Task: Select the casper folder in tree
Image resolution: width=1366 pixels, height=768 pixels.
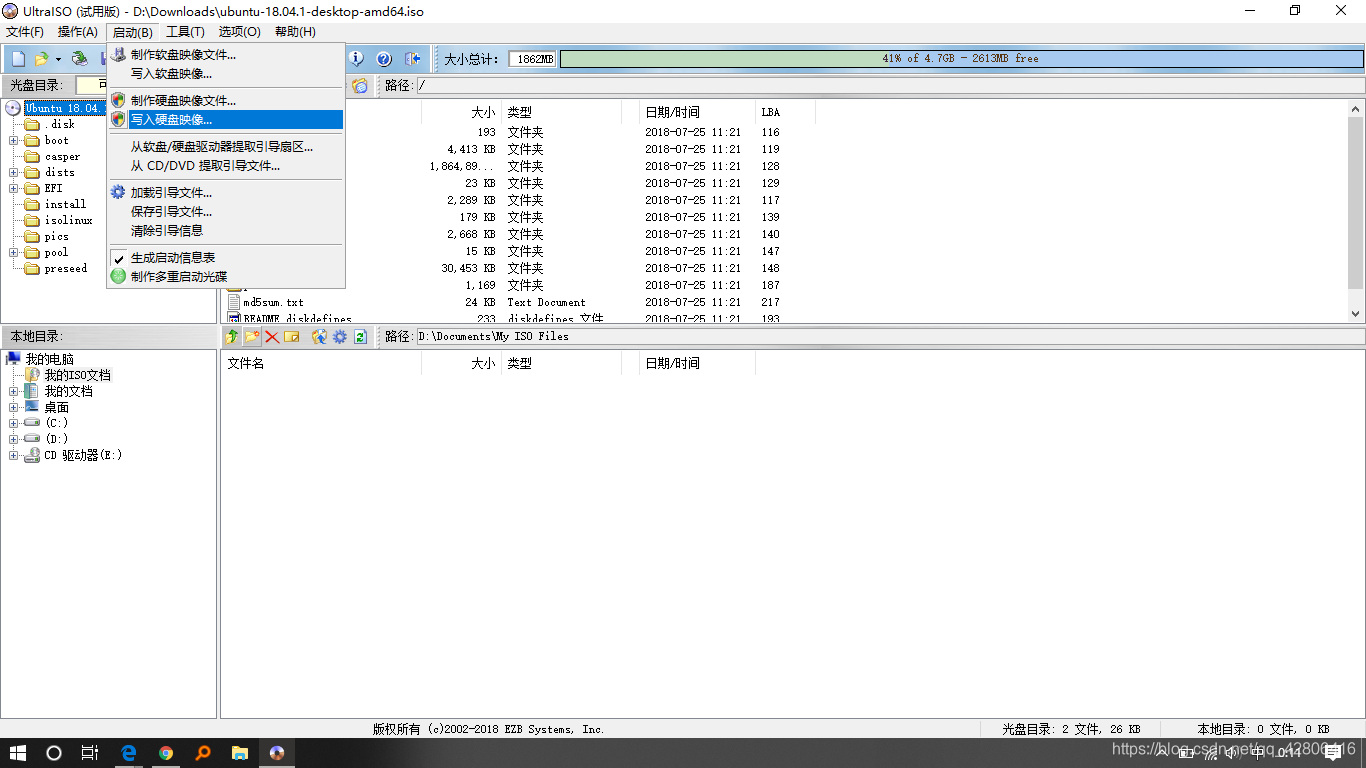Action: 62,157
